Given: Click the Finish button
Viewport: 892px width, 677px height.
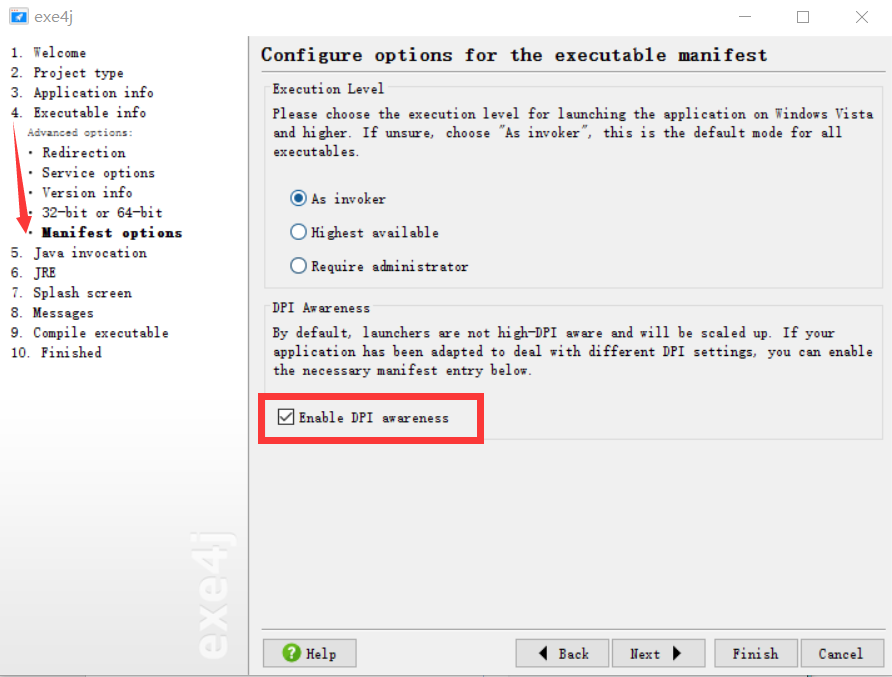Looking at the screenshot, I should tap(755, 653).
